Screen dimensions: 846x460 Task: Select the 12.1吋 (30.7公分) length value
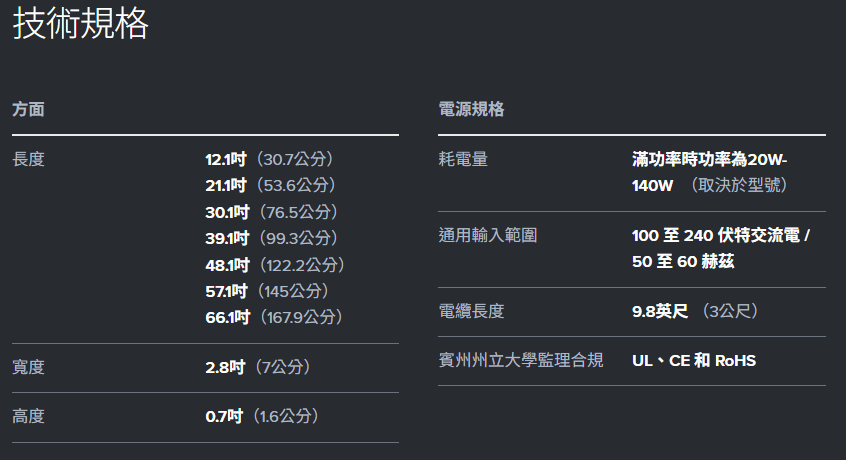coord(269,159)
